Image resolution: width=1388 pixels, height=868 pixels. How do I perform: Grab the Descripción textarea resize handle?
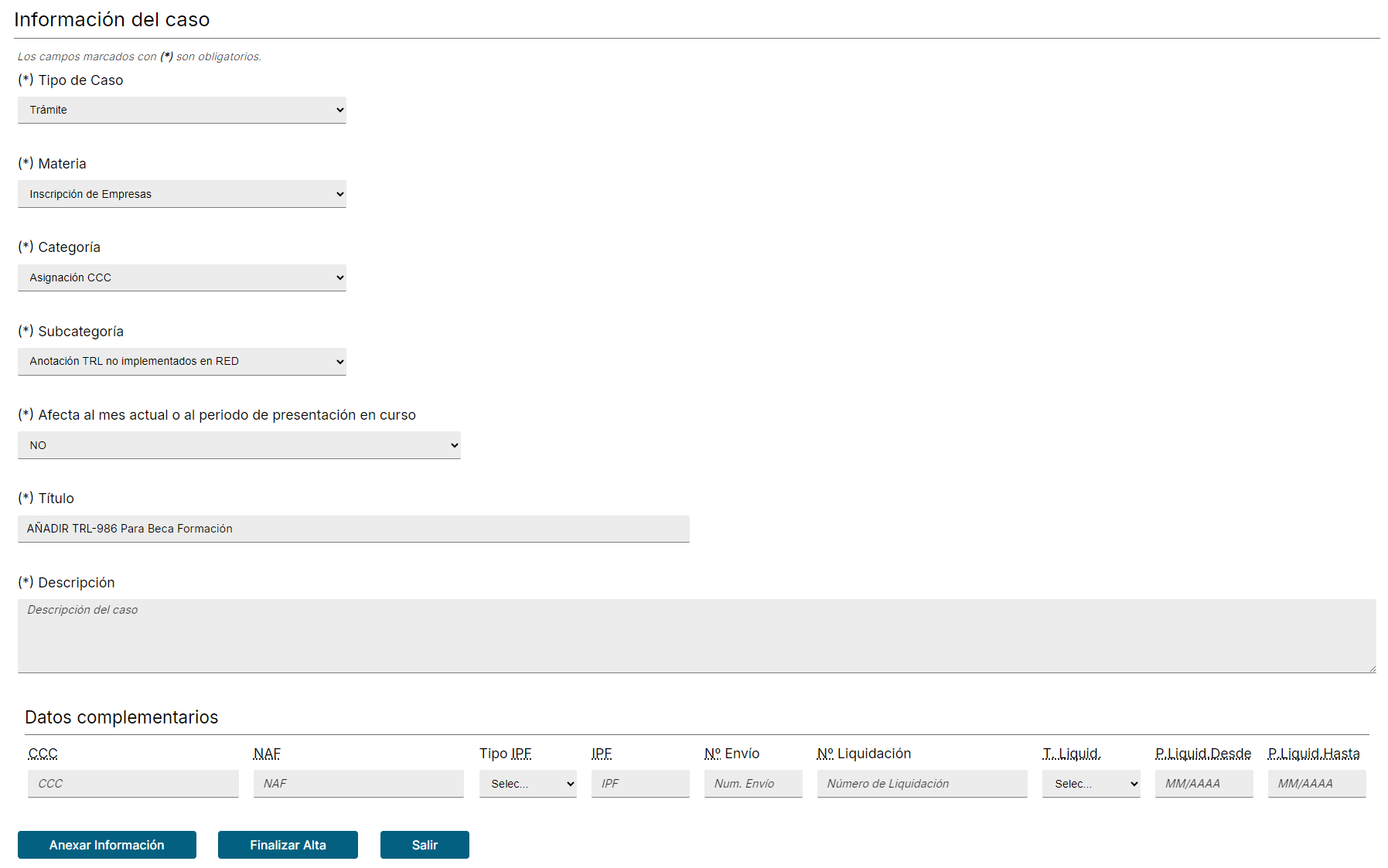pyautogui.click(x=1372, y=669)
